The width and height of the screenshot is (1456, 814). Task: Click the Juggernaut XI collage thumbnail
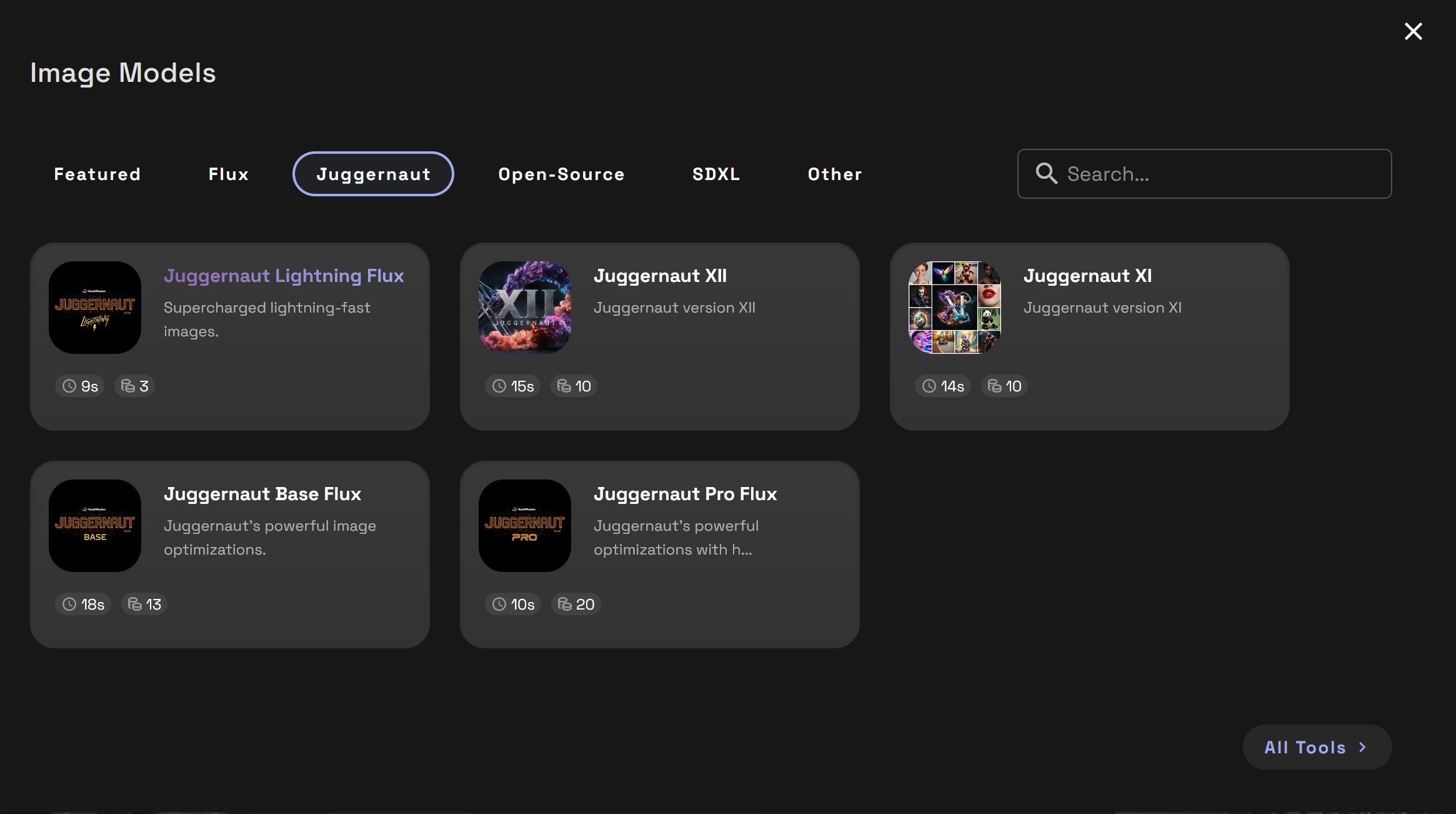point(955,308)
